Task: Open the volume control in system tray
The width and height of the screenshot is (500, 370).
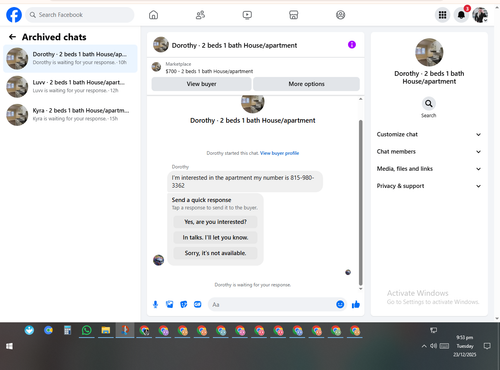Action: [x=433, y=346]
